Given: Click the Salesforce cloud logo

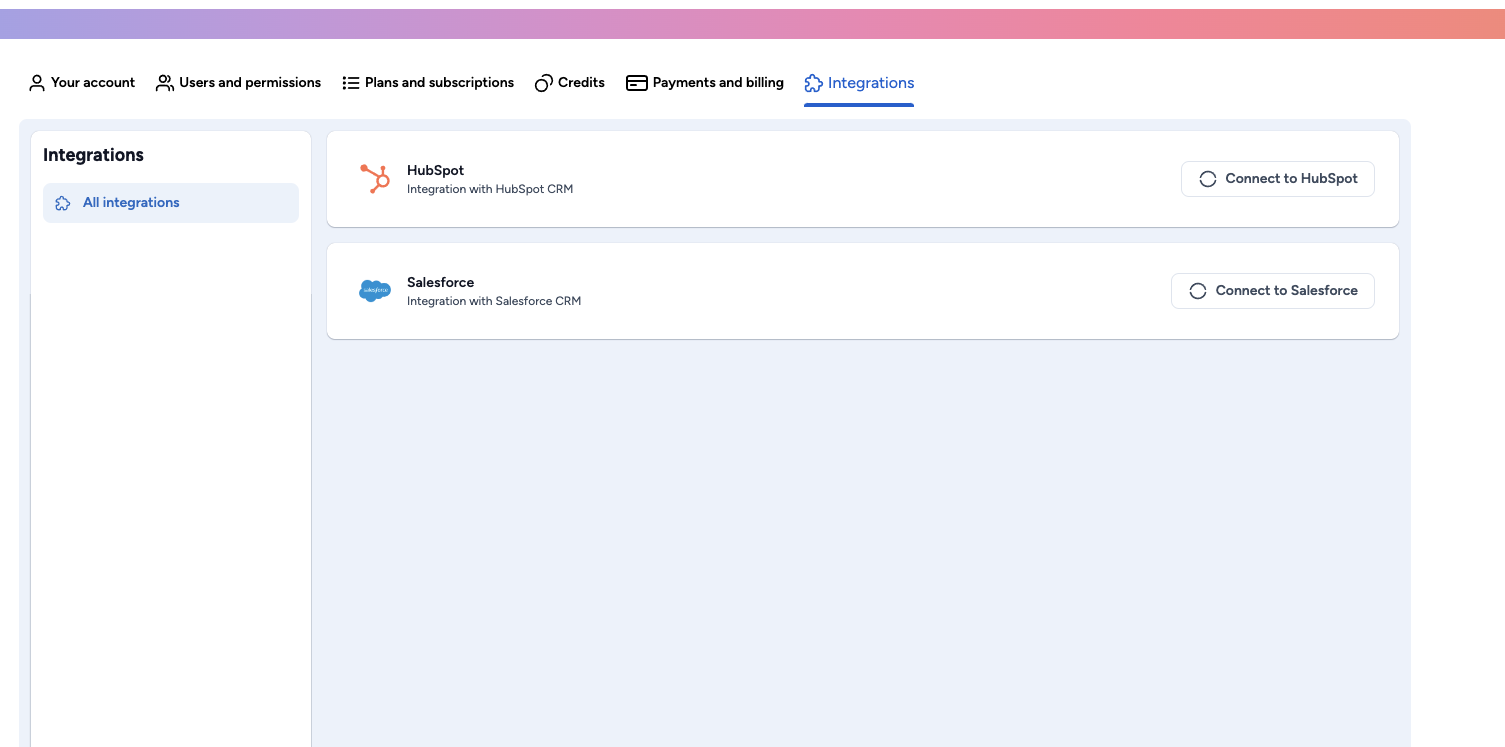Looking at the screenshot, I should 374,290.
